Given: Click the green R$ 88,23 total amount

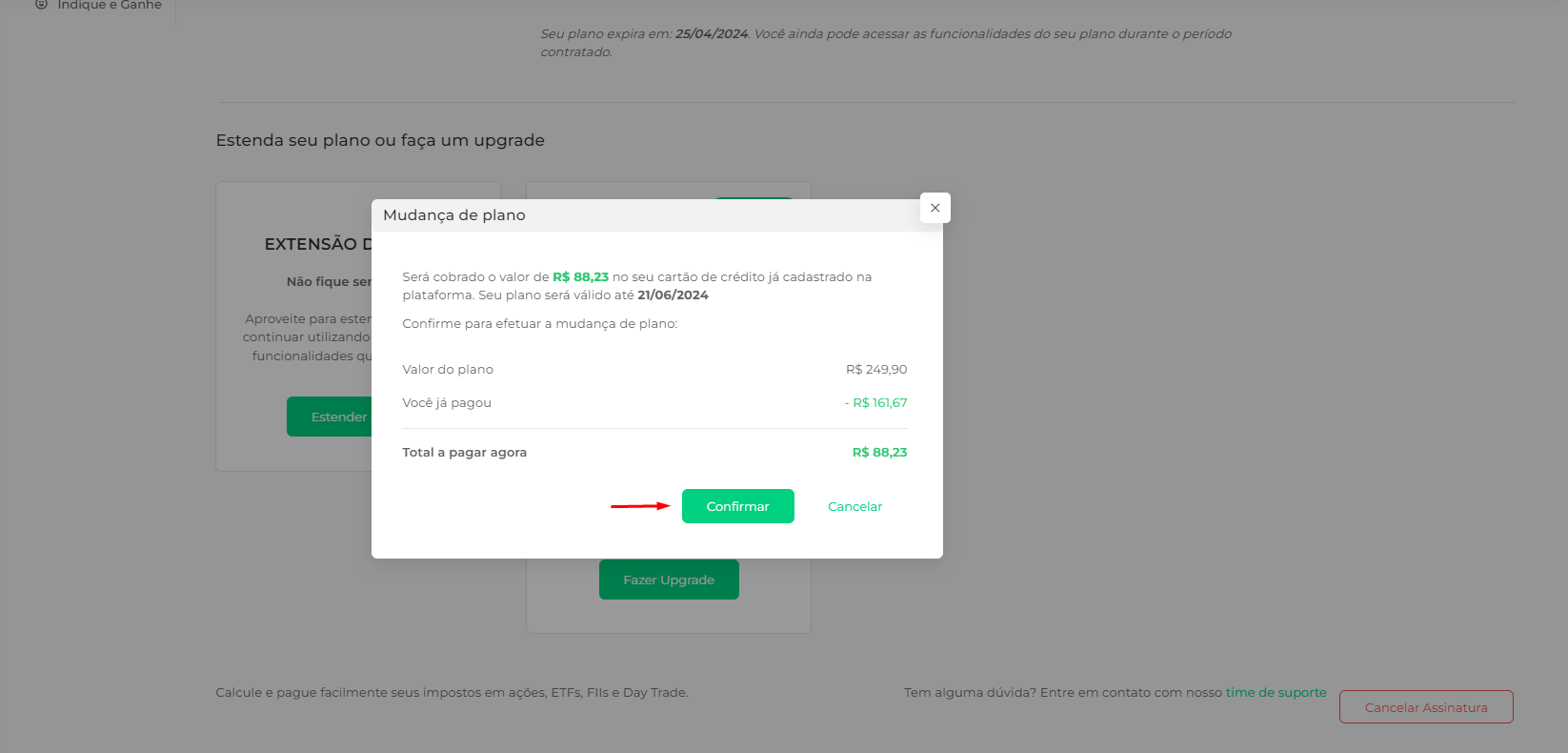Looking at the screenshot, I should [x=879, y=452].
